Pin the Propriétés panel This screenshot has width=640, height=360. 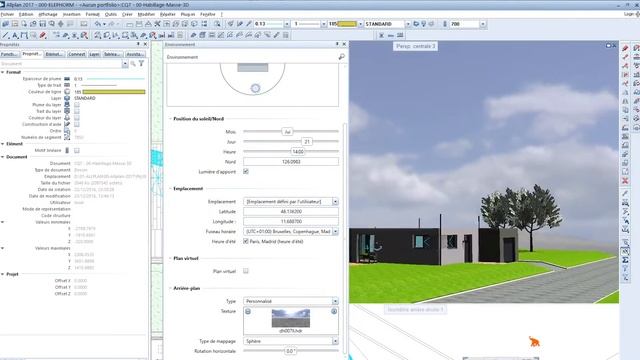(138, 44)
